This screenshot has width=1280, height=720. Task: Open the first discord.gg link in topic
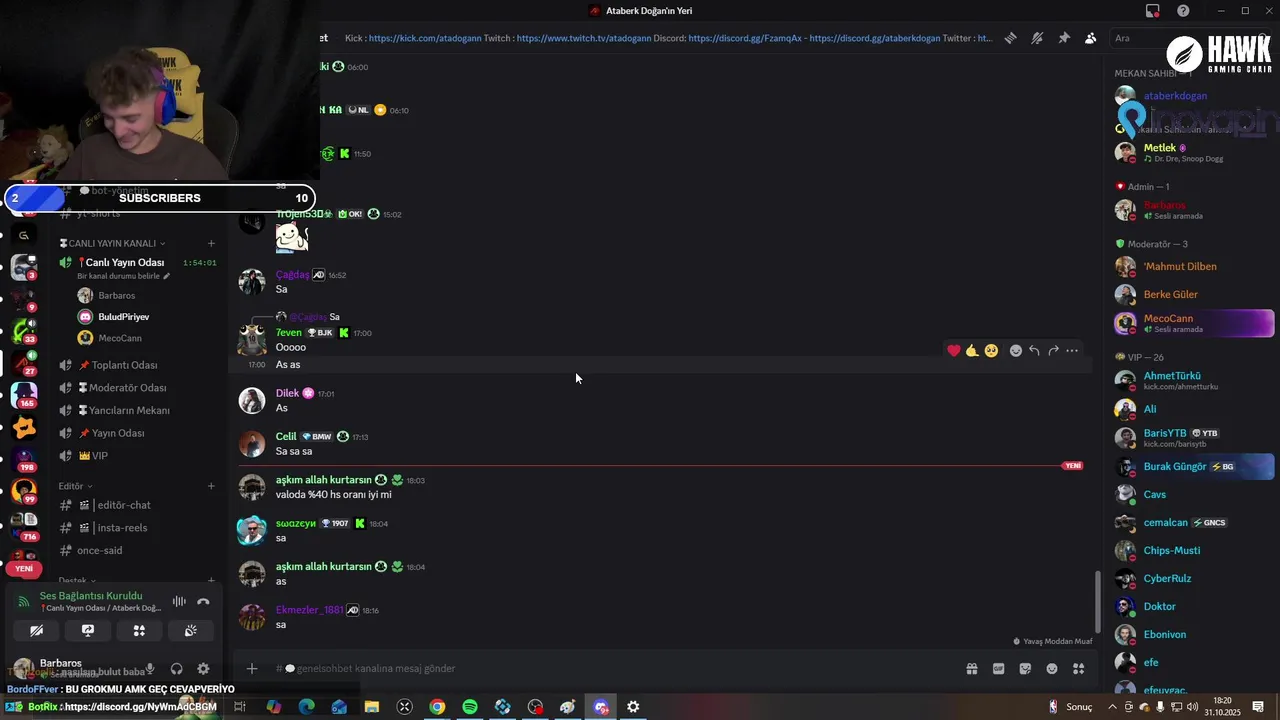pos(745,38)
